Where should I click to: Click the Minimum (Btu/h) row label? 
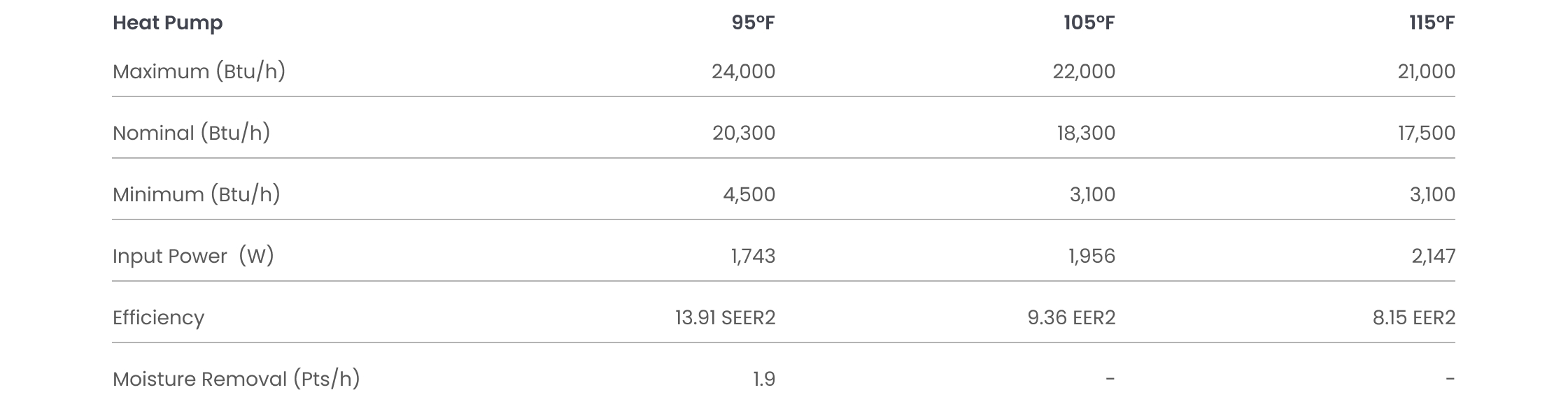point(196,194)
